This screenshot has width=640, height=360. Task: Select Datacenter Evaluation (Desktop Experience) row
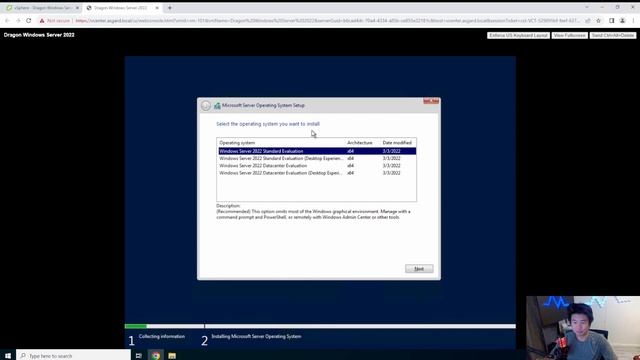coord(317,173)
